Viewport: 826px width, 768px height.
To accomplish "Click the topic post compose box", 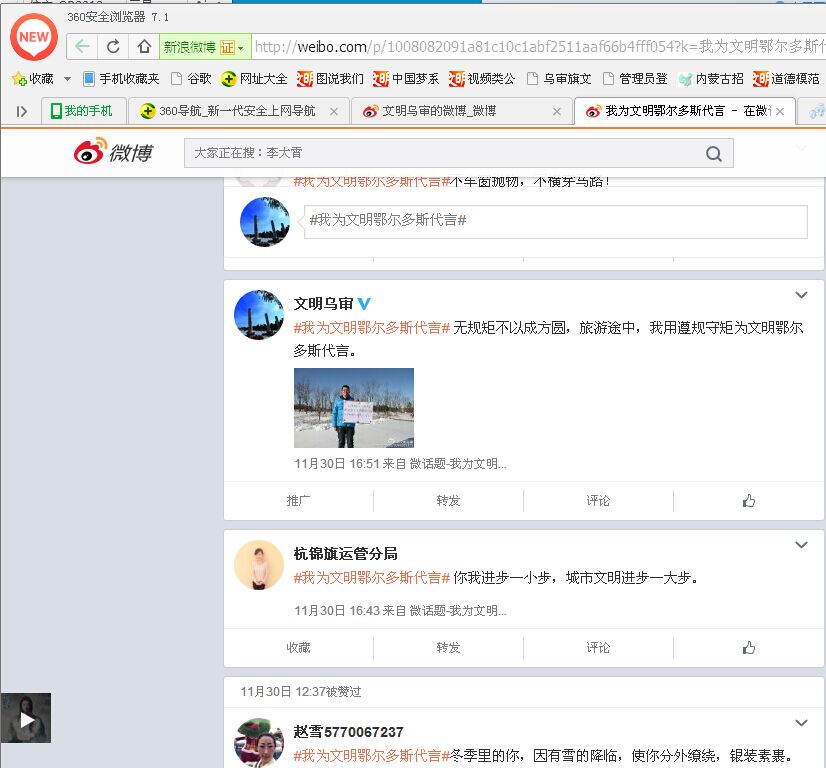I will (555, 221).
